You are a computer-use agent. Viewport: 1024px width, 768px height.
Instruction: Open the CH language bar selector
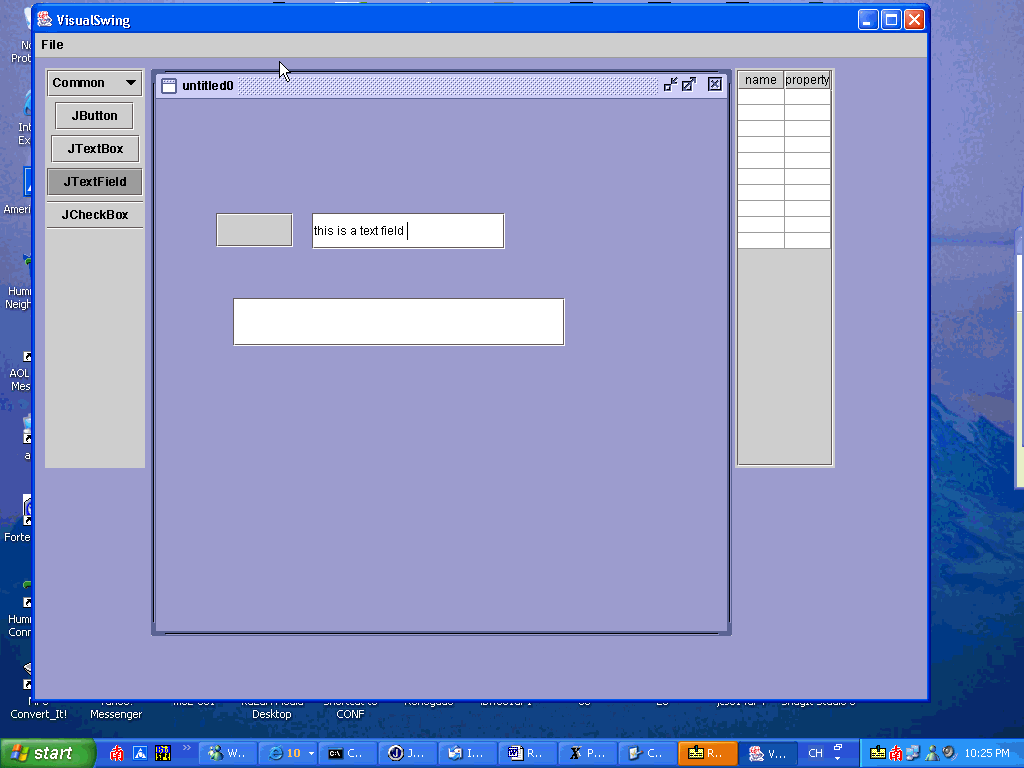tap(816, 753)
